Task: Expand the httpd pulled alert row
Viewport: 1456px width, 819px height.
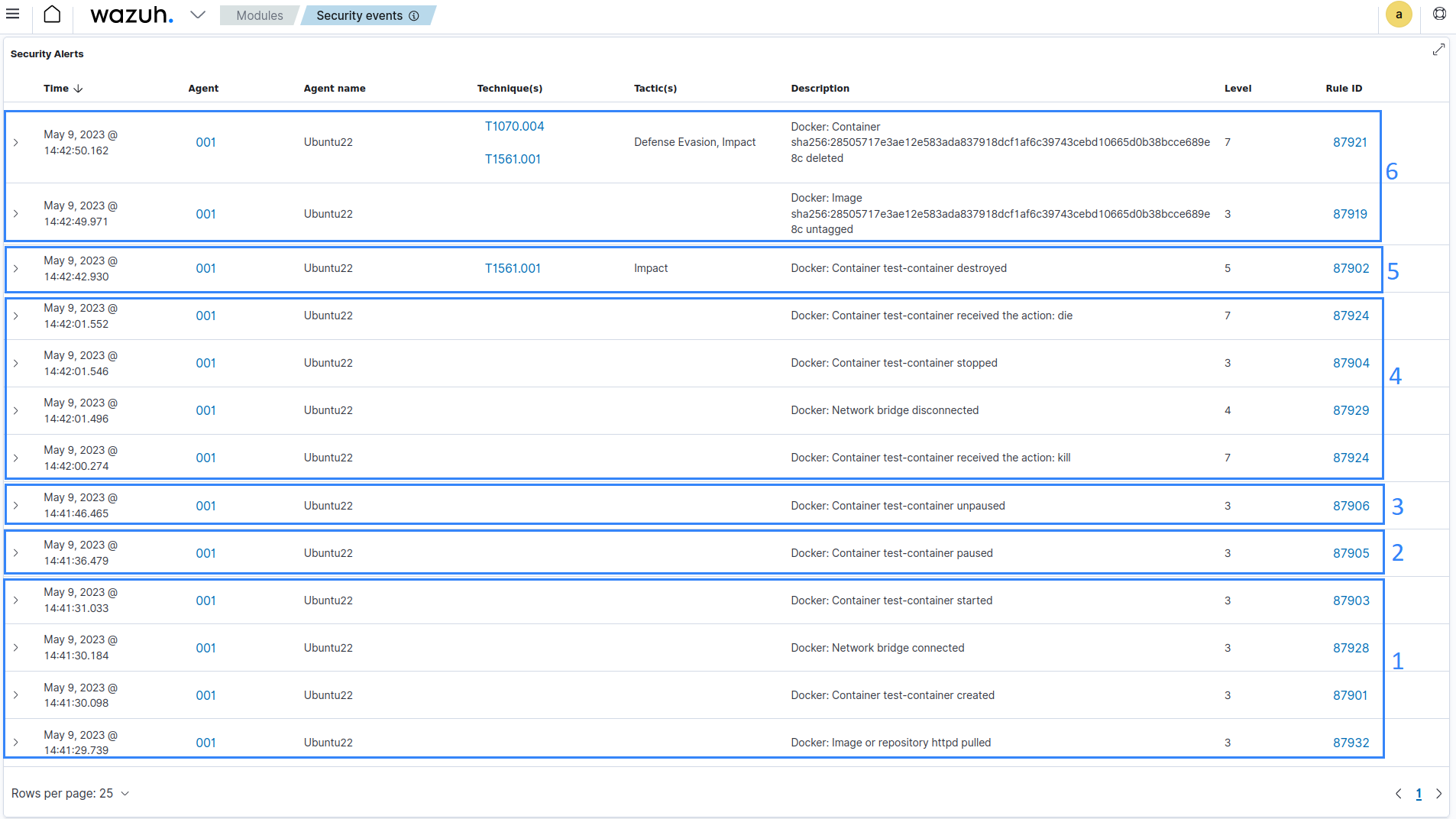Action: [x=15, y=743]
